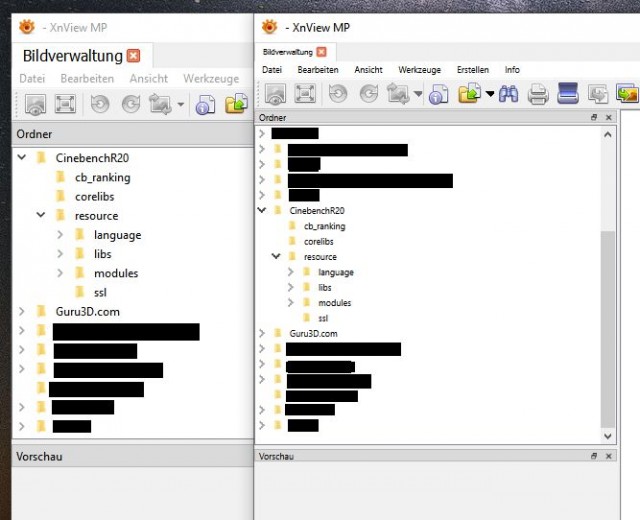
Task: Collapse resource folder in right window tree
Action: click(276, 256)
